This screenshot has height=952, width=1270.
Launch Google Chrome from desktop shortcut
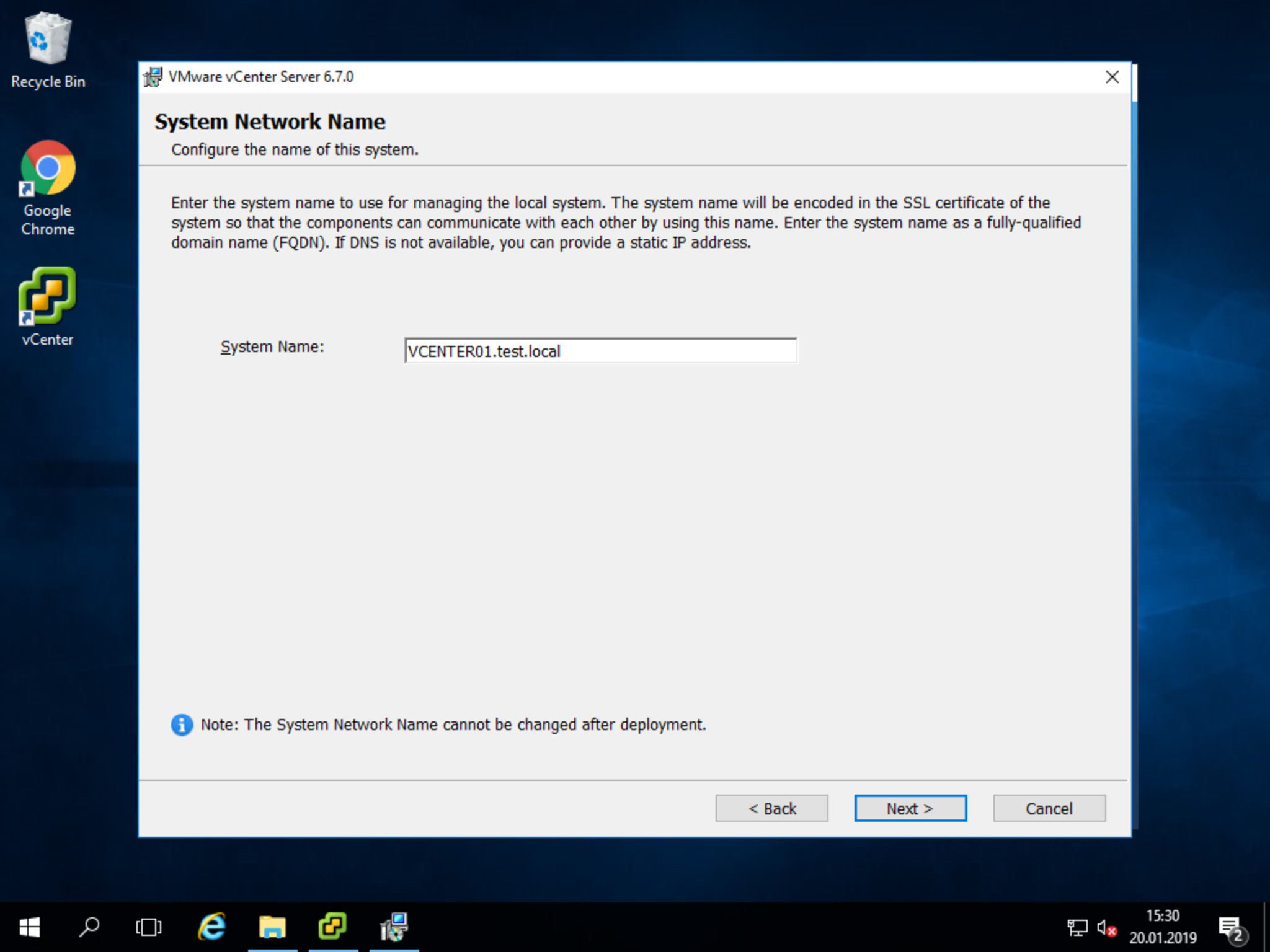click(x=48, y=187)
